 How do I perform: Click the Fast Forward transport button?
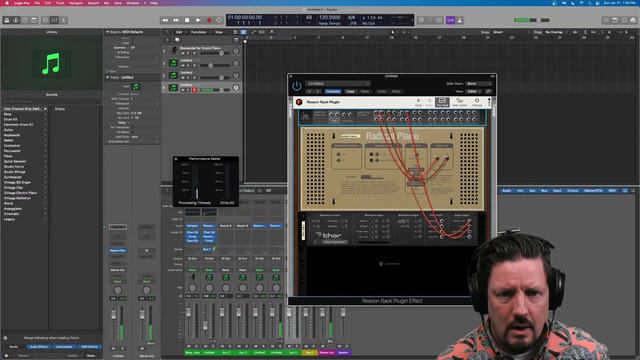(176, 20)
